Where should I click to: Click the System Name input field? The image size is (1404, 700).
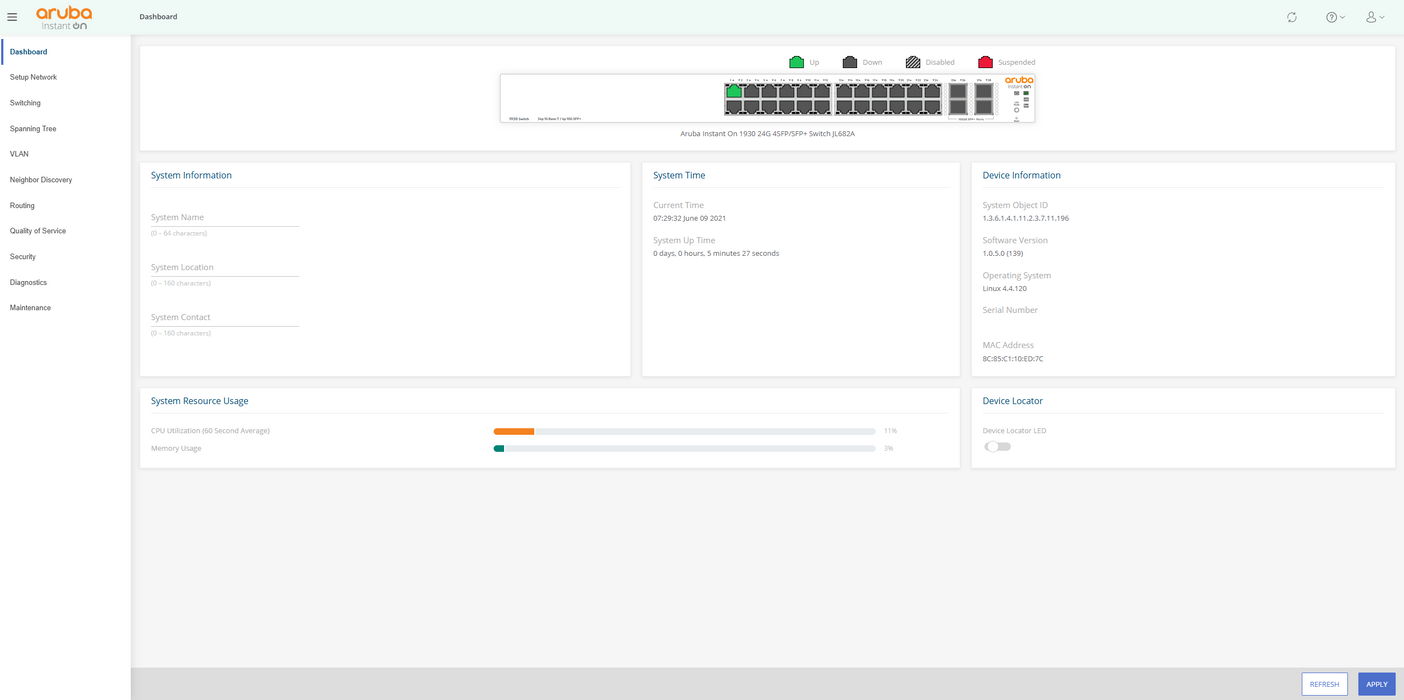pyautogui.click(x=225, y=217)
